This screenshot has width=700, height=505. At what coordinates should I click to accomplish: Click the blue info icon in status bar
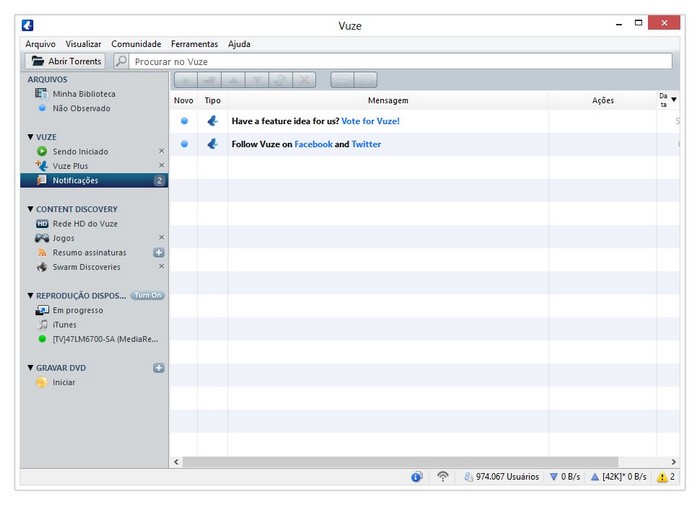(x=417, y=477)
